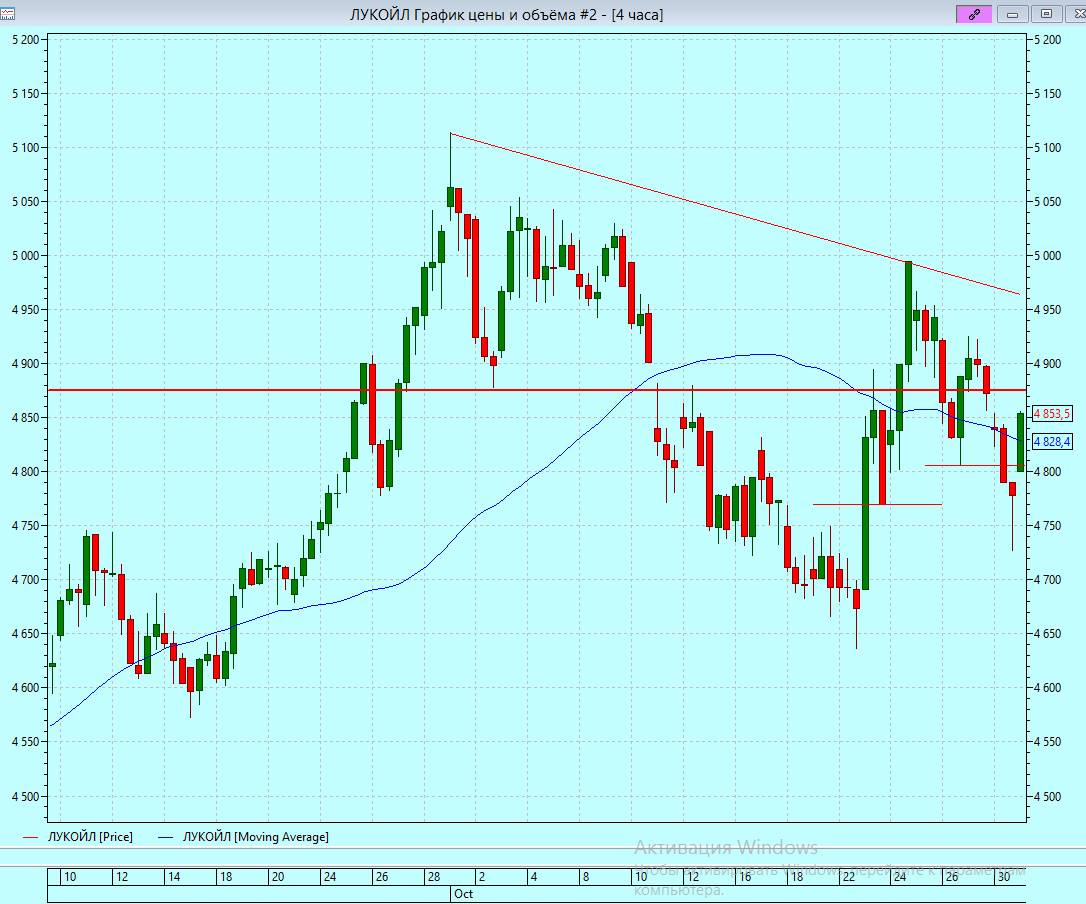Click 5 150 on the right price axis
1086x904 pixels.
click(x=1047, y=94)
